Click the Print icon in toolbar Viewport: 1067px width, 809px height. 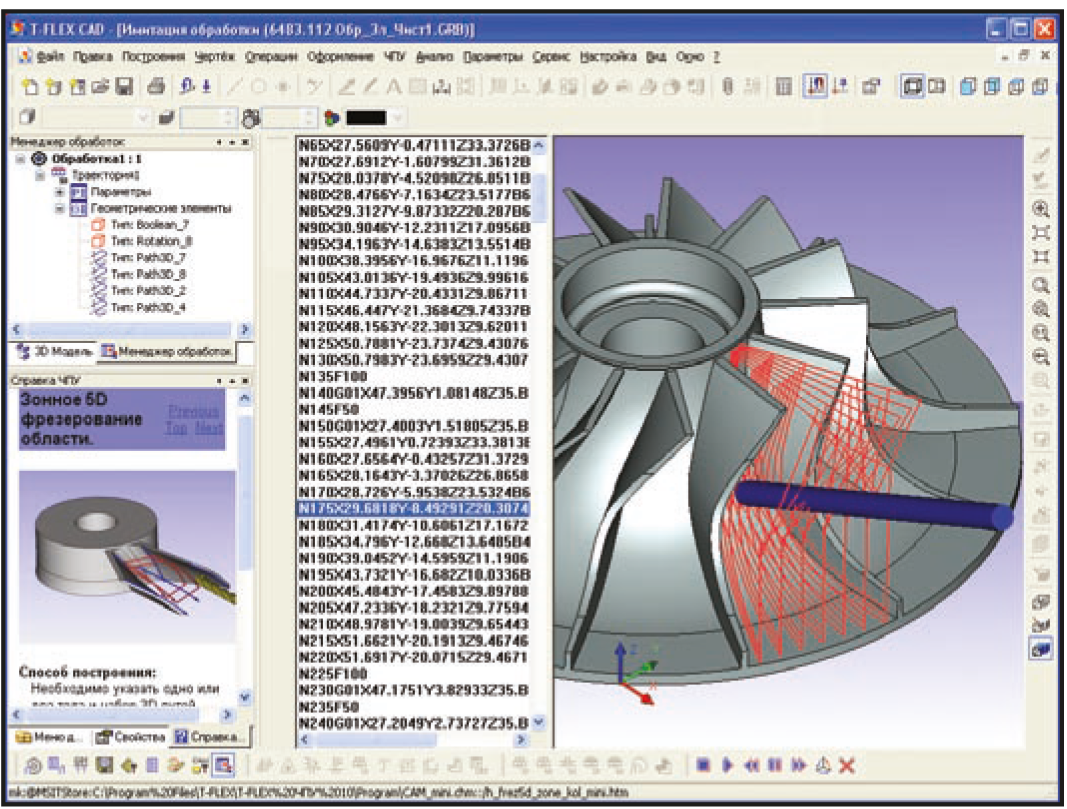point(156,86)
